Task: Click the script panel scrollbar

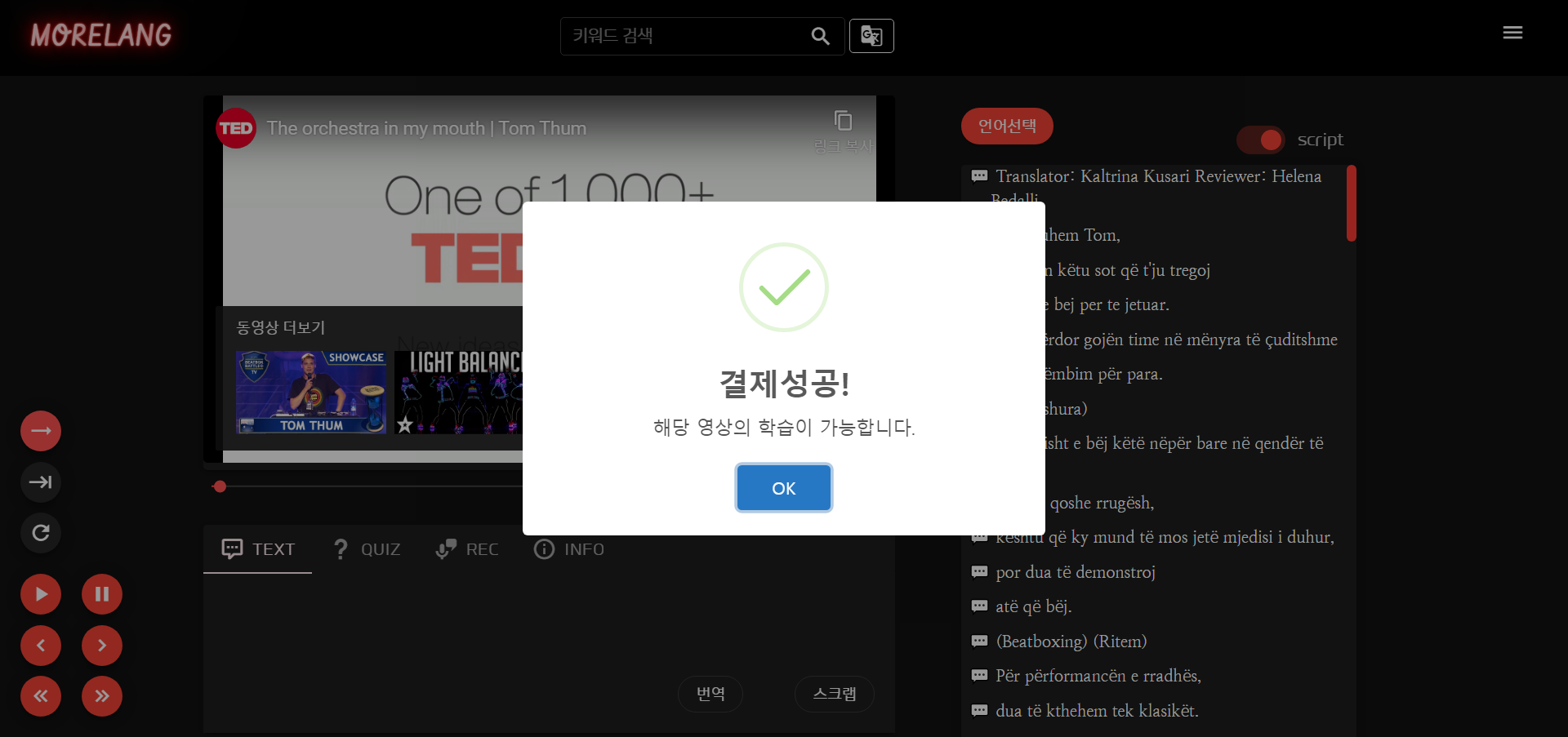Action: [1352, 203]
